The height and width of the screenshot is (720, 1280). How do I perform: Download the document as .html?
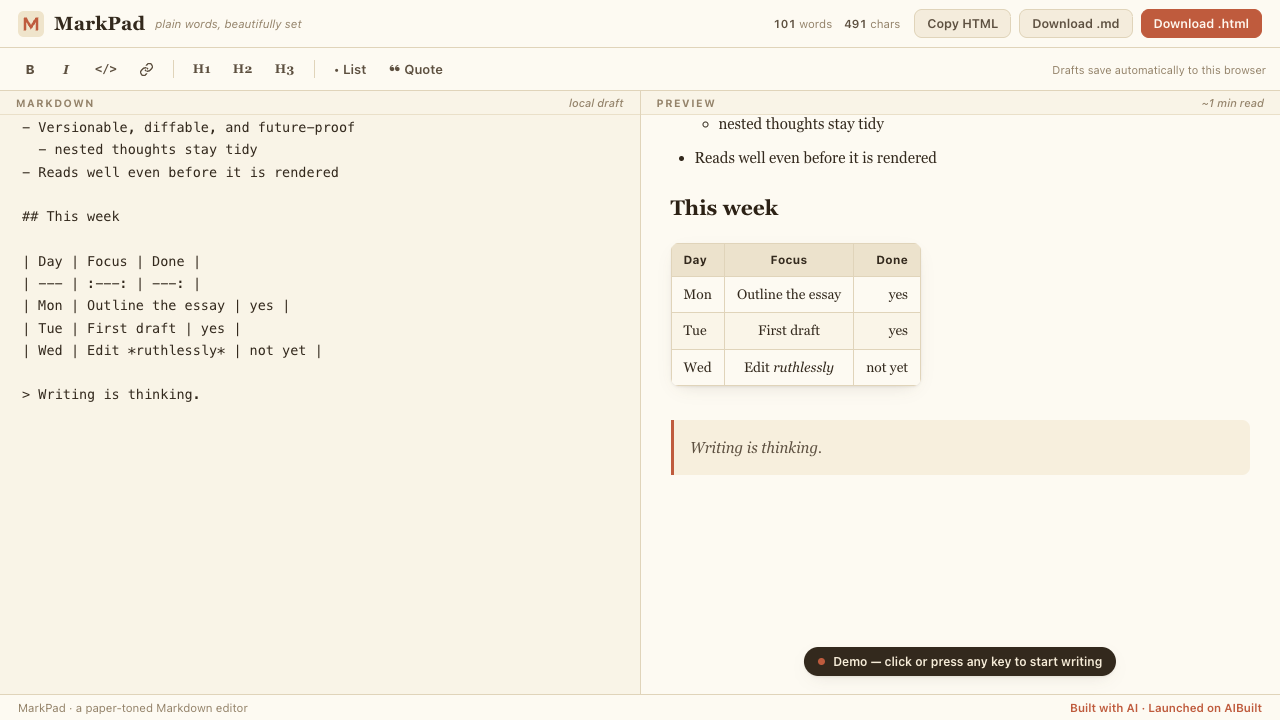[1201, 24]
